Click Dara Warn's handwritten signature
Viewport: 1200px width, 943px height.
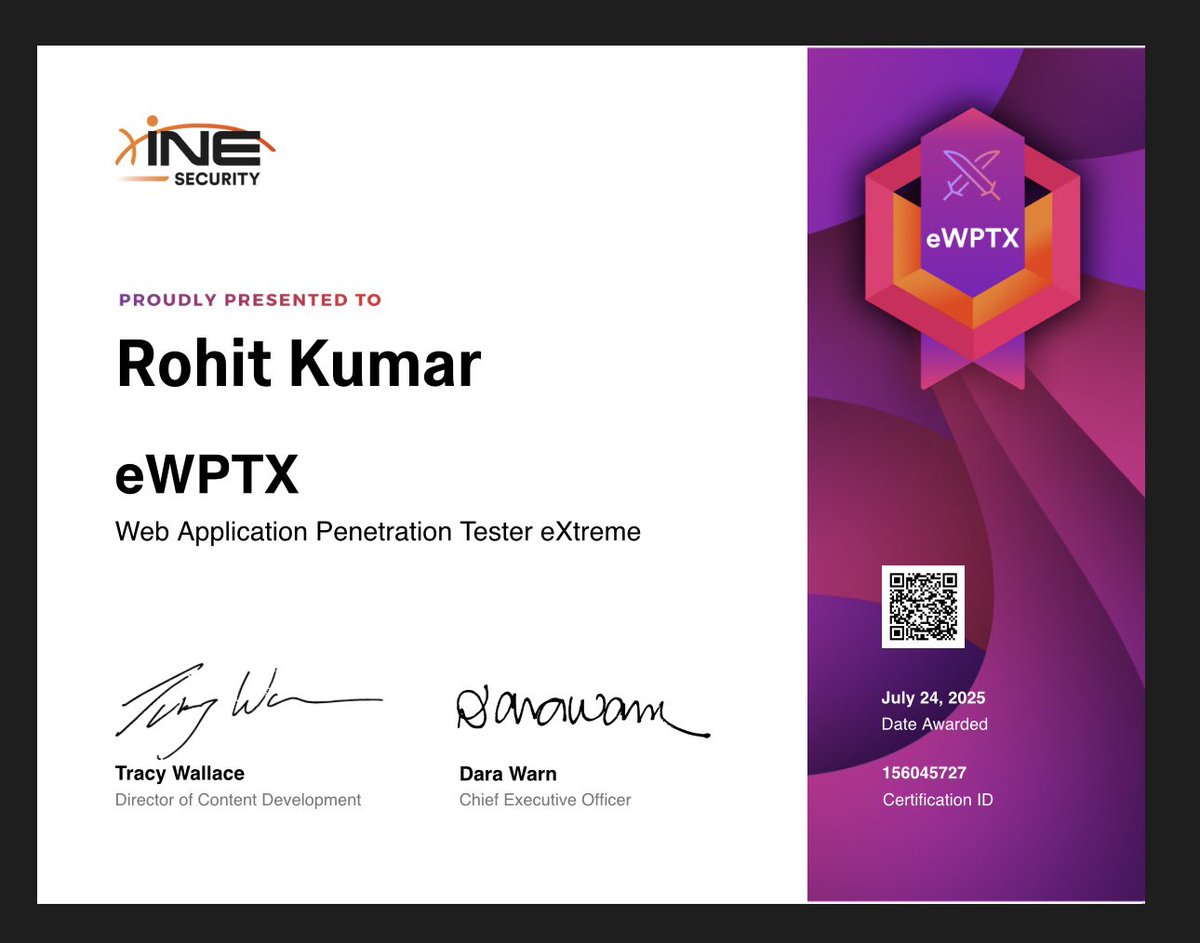click(583, 710)
